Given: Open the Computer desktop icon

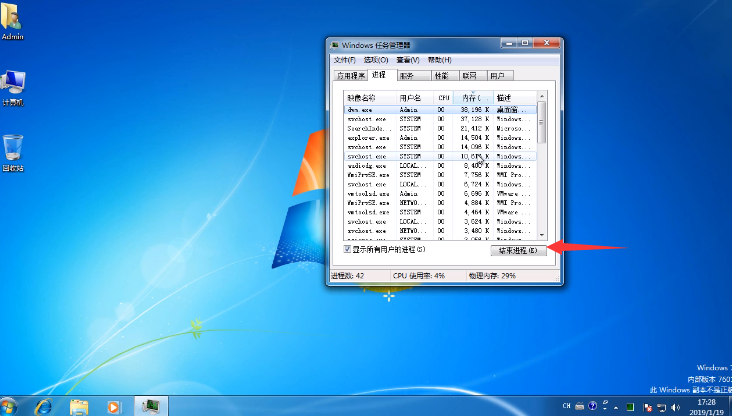Looking at the screenshot, I should click(x=13, y=84).
